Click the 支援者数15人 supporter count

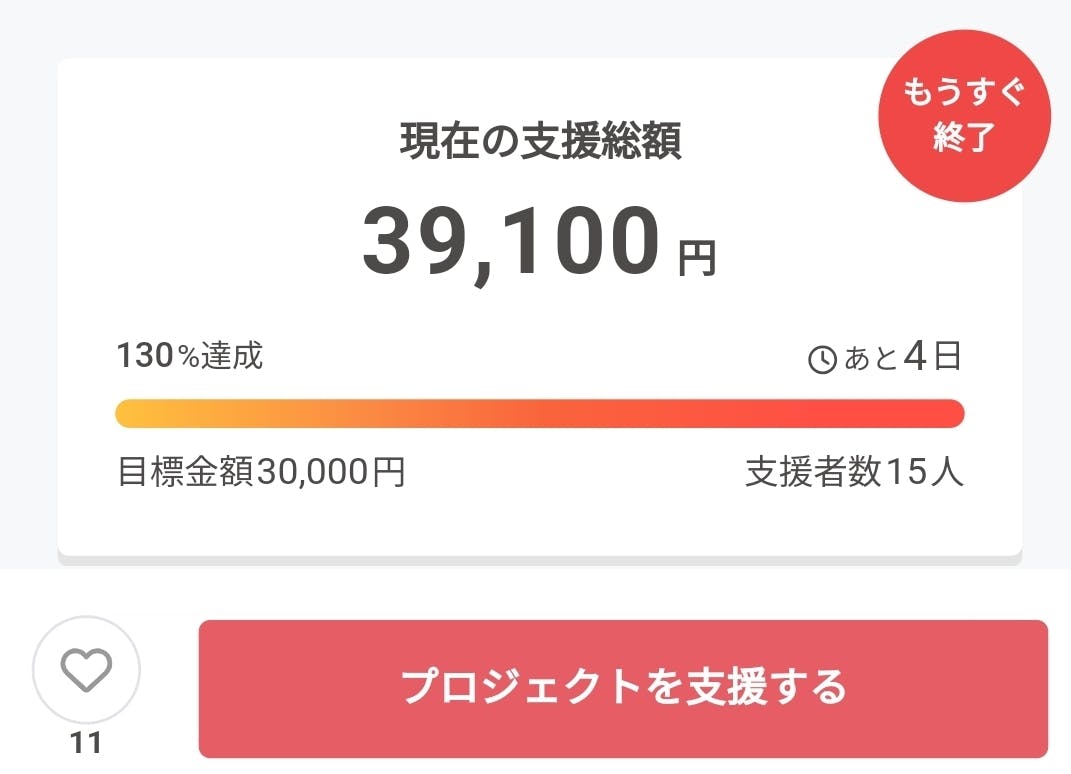click(x=854, y=472)
